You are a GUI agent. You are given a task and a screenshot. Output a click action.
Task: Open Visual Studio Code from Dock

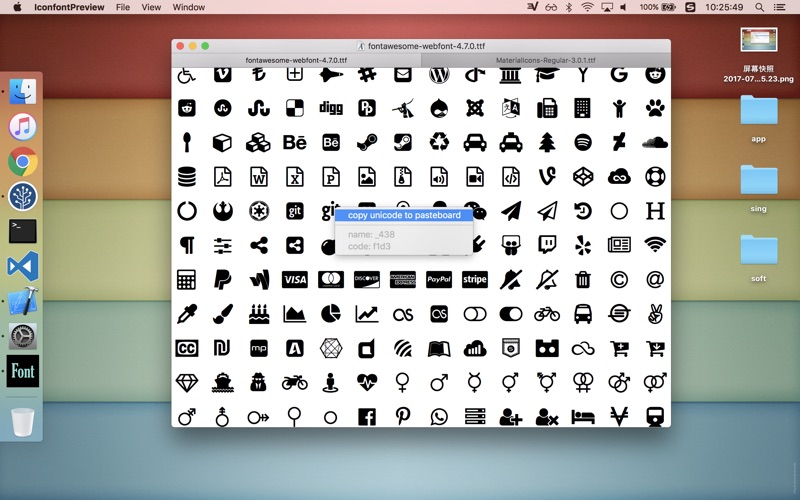click(22, 266)
